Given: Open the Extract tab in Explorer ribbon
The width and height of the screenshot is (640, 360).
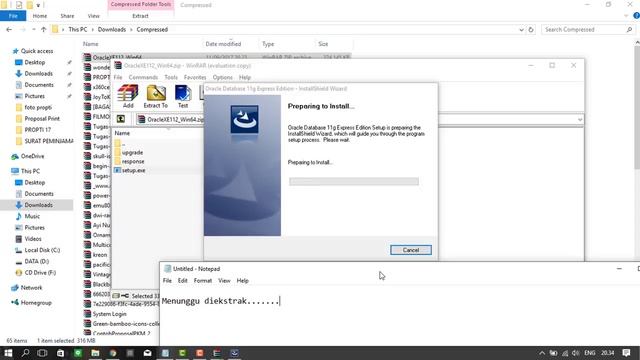Looking at the screenshot, I should (x=140, y=16).
